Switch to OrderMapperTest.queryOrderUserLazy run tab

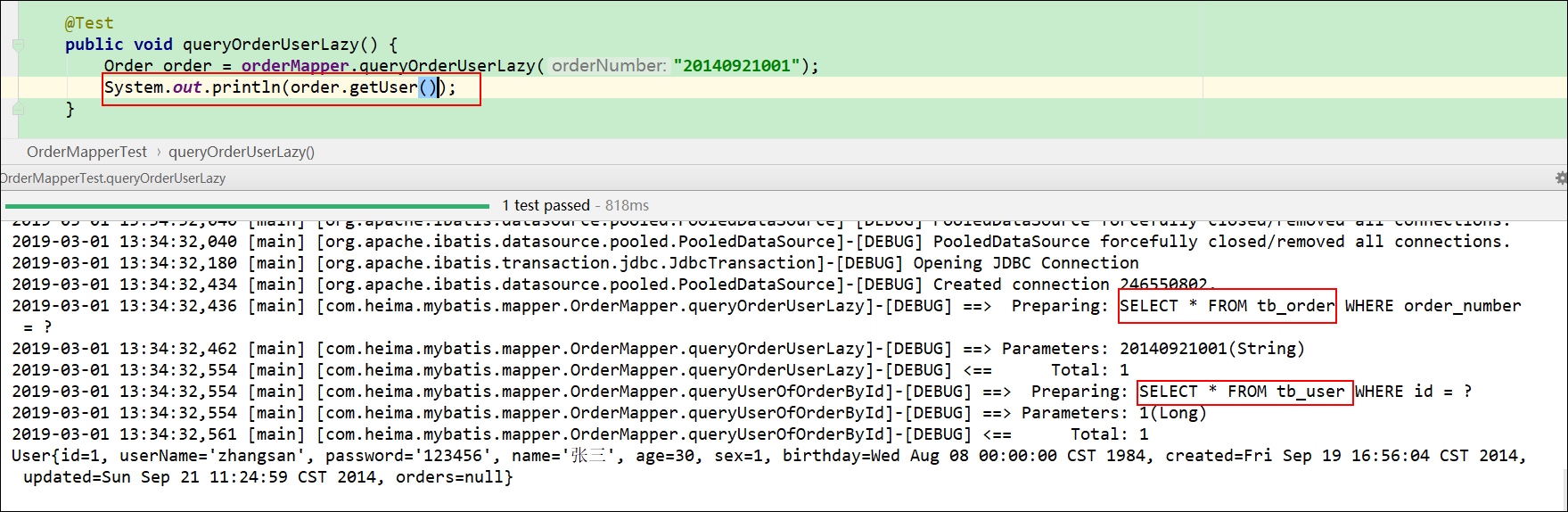point(112,178)
